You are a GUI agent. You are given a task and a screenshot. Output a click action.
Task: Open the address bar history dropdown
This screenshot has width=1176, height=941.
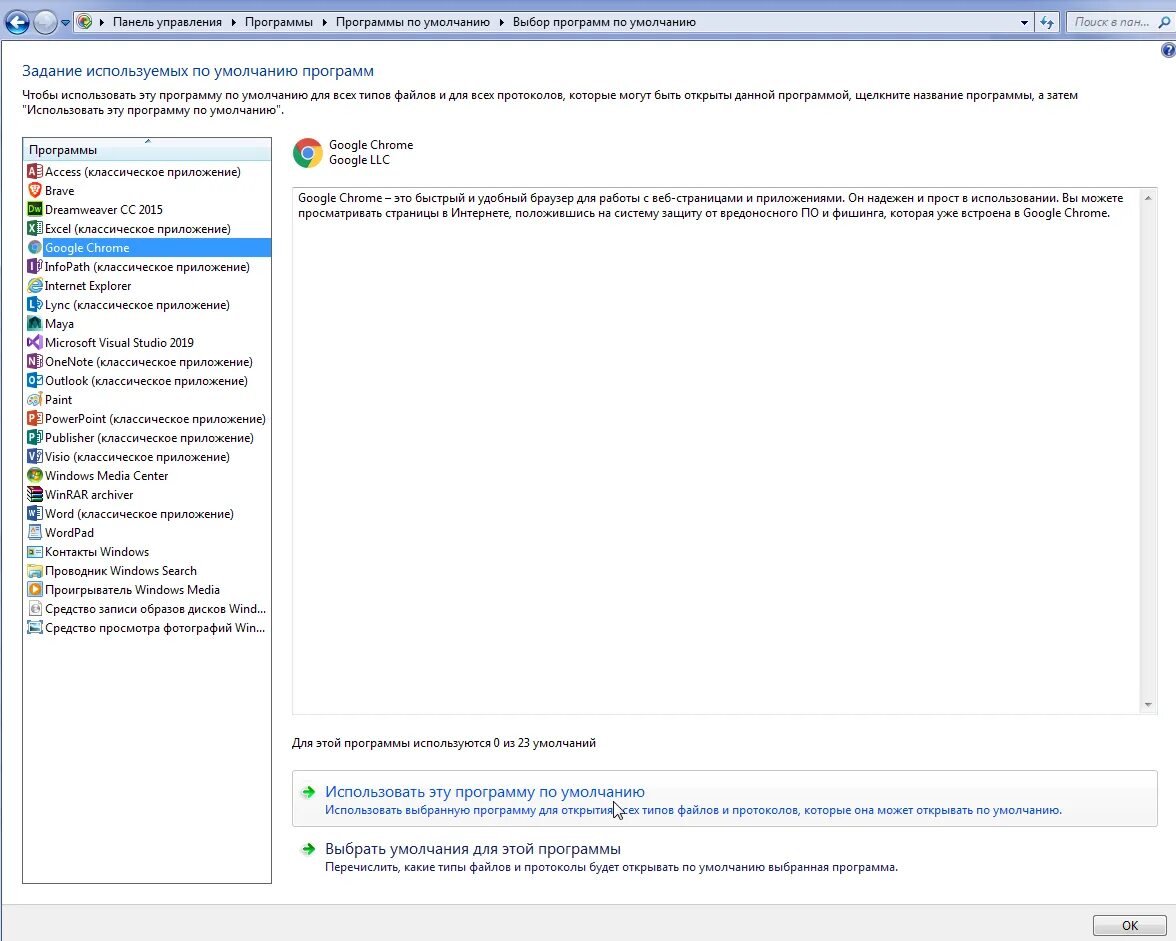pos(1024,22)
